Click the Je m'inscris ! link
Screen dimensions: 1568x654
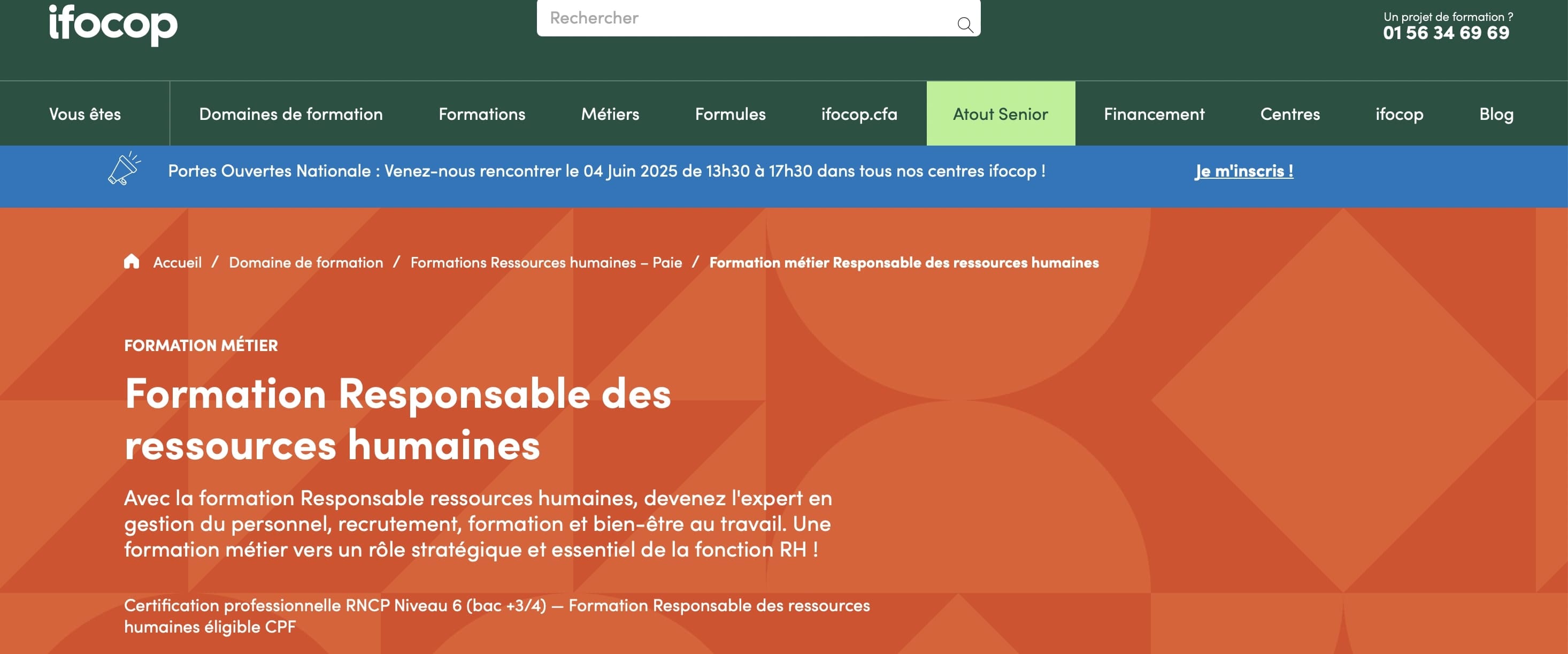point(1244,171)
